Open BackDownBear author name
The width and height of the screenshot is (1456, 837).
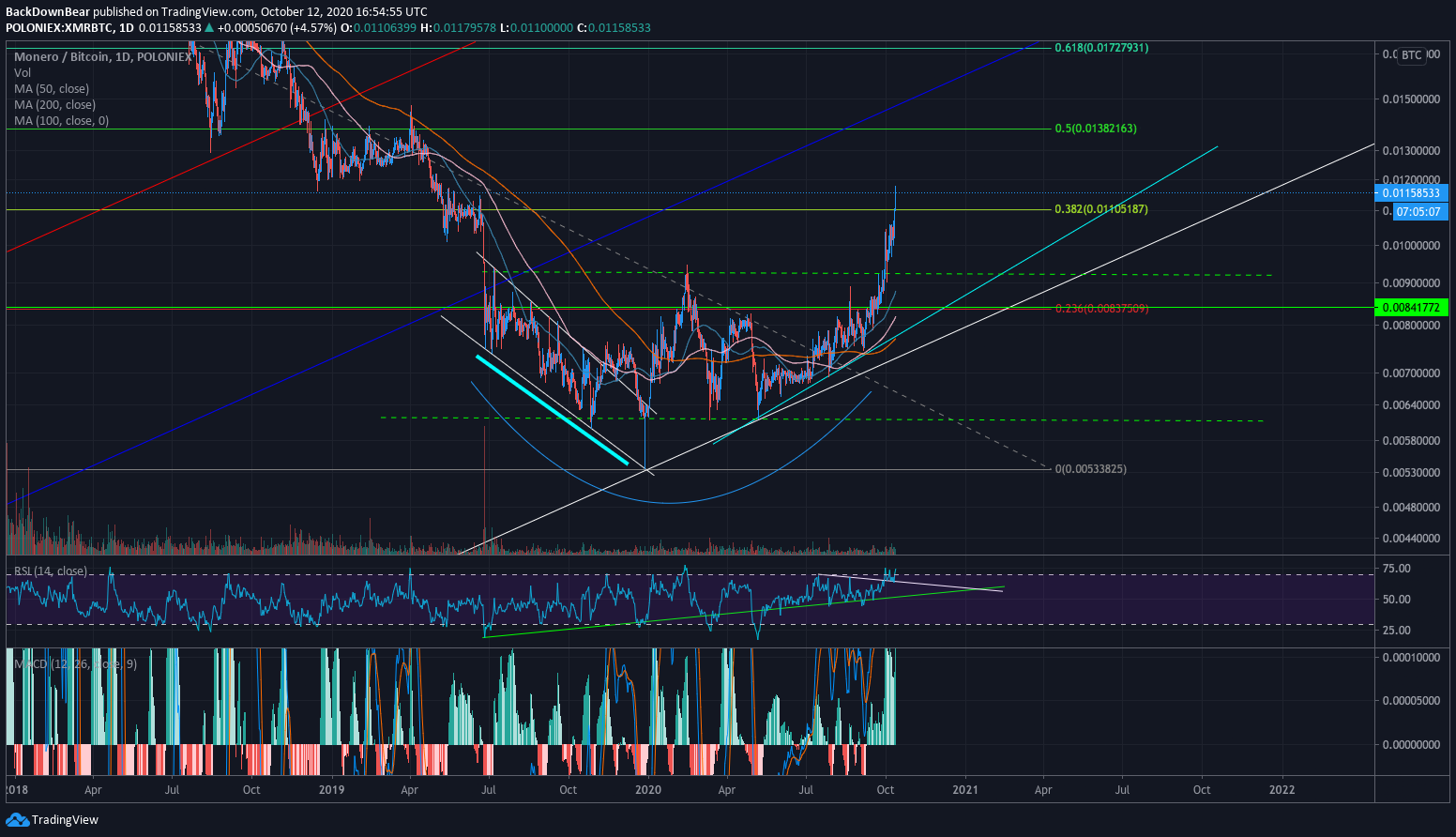click(x=48, y=12)
